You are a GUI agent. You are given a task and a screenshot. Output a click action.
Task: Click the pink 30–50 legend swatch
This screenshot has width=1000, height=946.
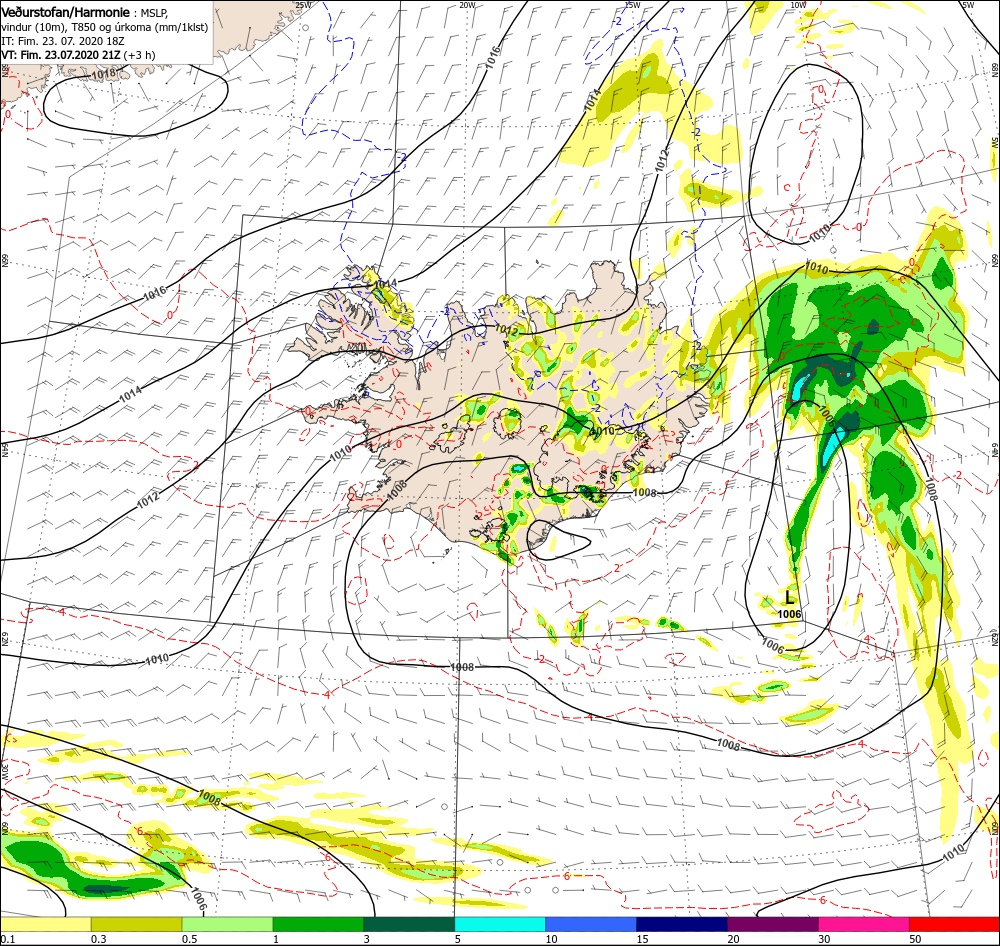[x=864, y=924]
